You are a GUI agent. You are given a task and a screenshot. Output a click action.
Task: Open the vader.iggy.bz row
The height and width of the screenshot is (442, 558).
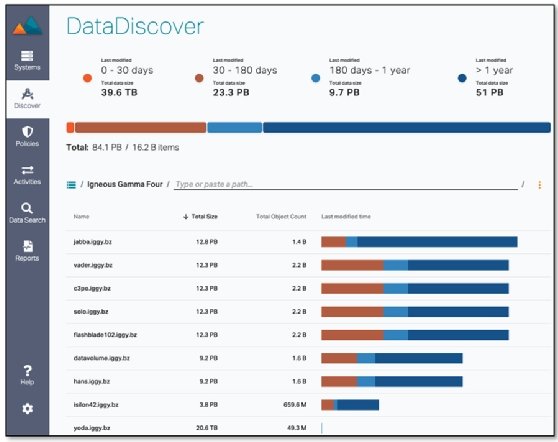click(x=309, y=265)
